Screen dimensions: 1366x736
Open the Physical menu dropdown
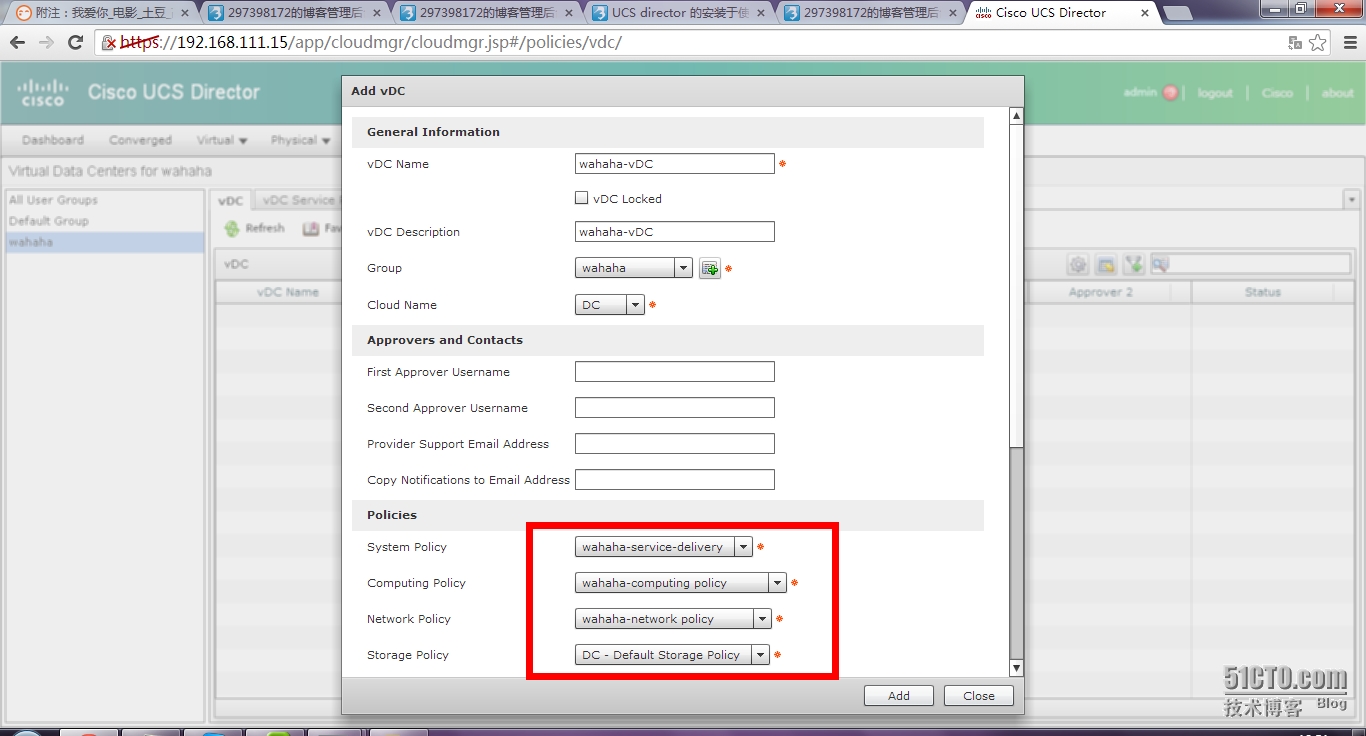300,140
